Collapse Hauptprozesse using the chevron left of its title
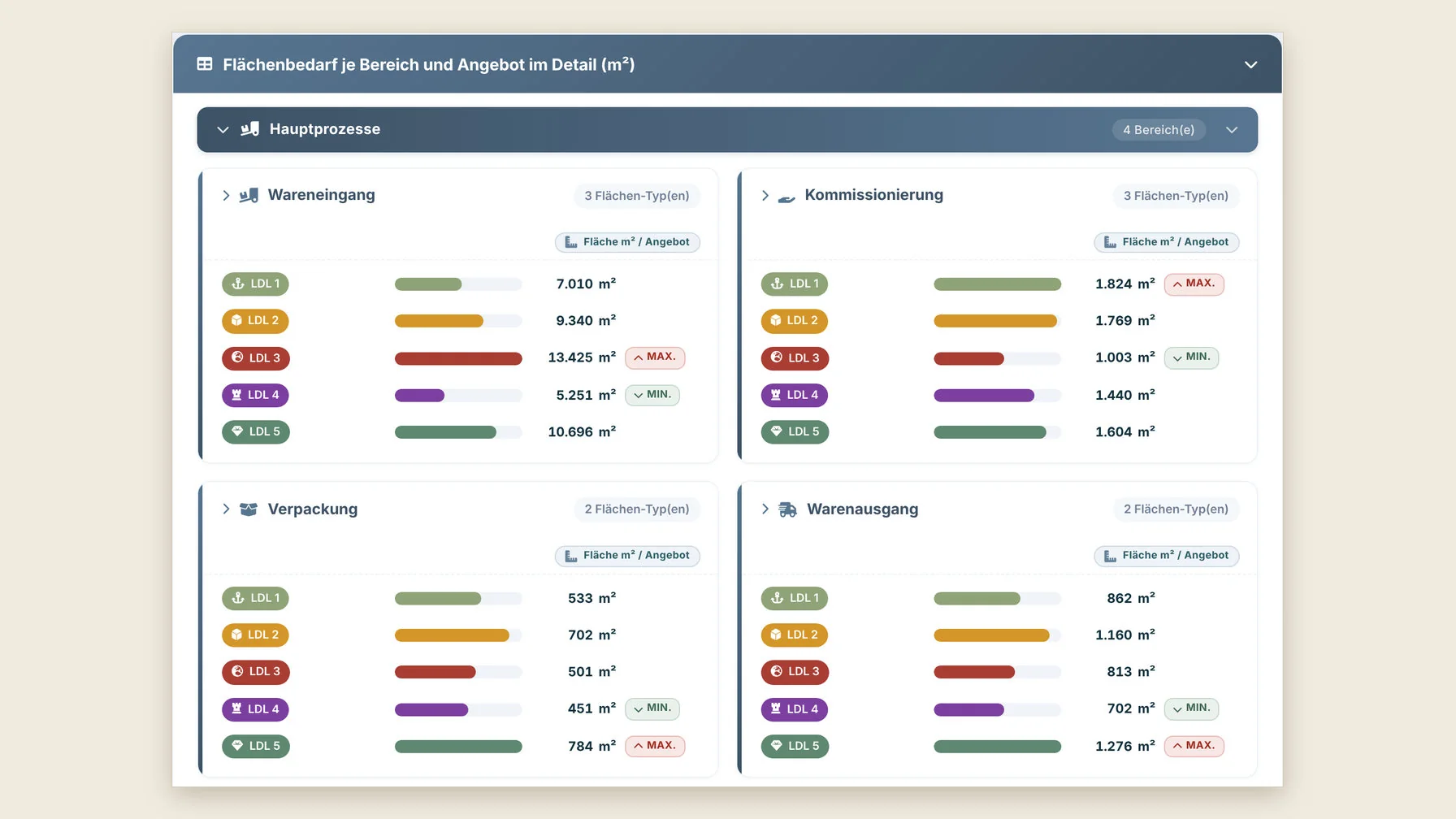Viewport: 1456px width, 819px height. pyautogui.click(x=223, y=130)
